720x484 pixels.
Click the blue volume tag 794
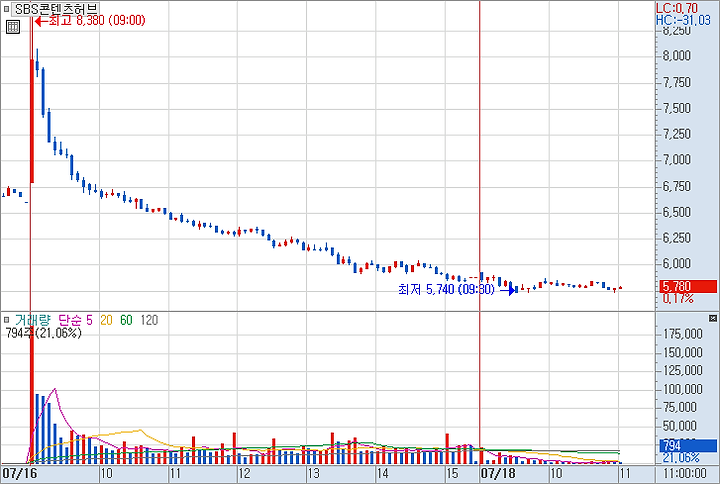coord(688,445)
